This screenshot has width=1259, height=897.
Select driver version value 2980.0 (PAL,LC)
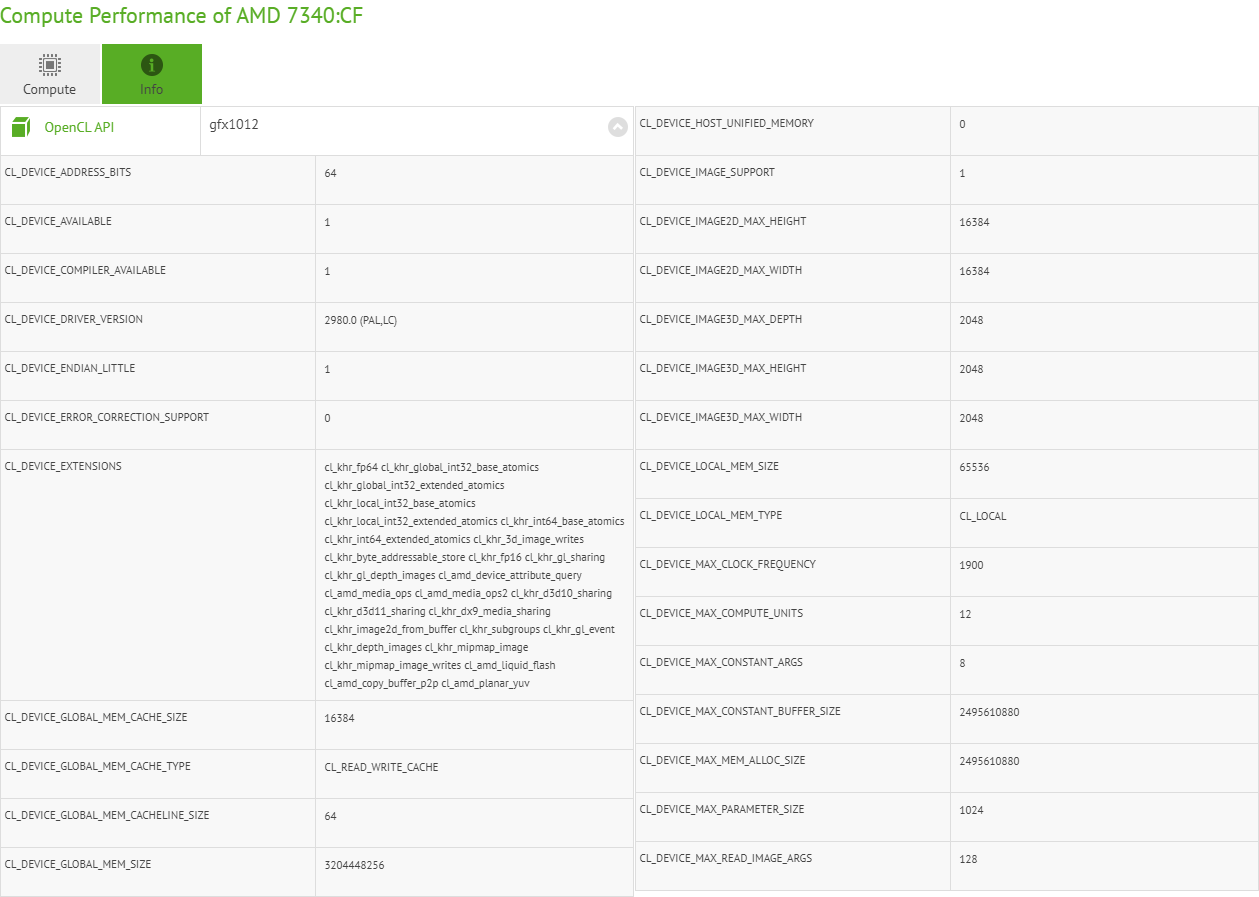click(x=361, y=320)
